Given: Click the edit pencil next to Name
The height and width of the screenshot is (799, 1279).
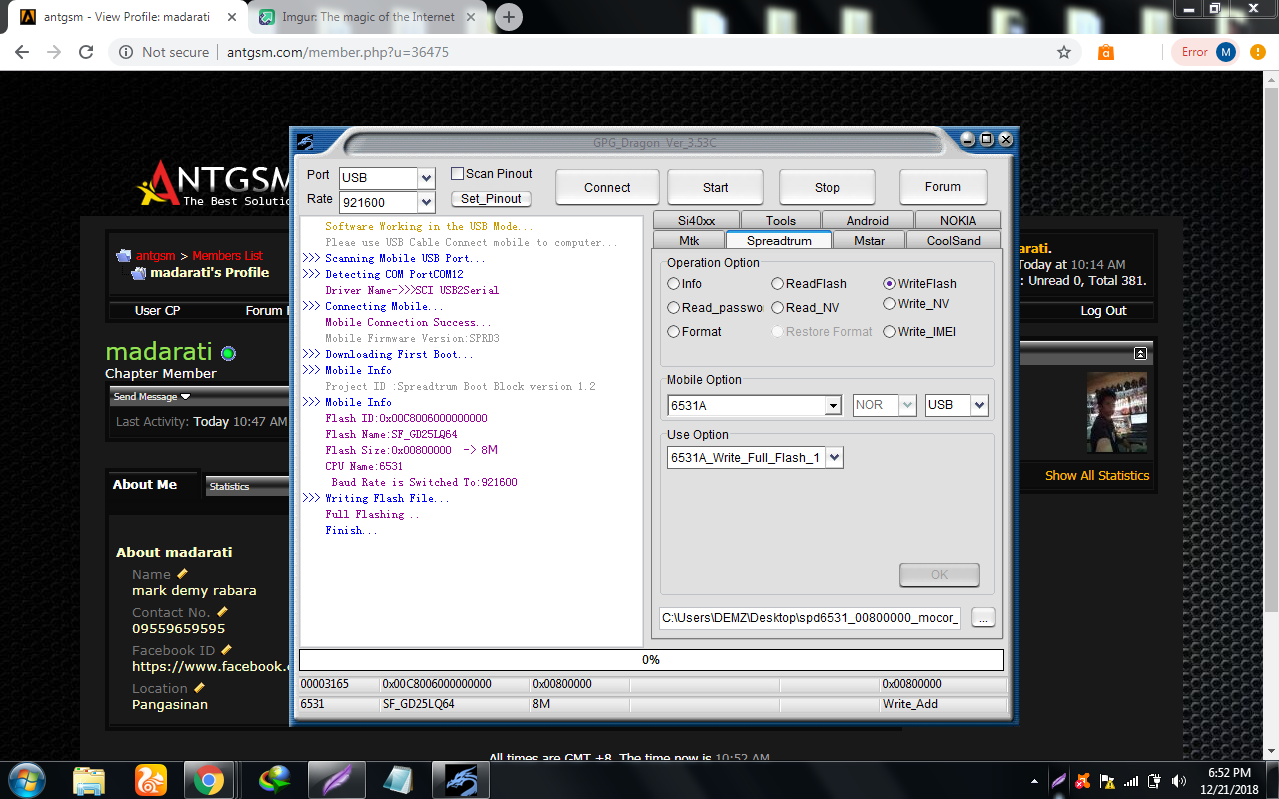Looking at the screenshot, I should pos(182,574).
